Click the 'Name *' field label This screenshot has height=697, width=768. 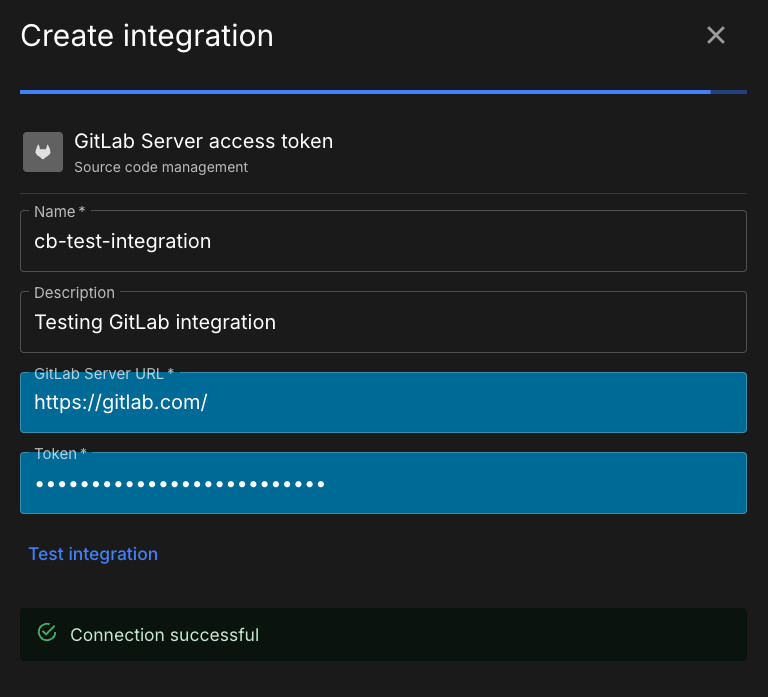[60, 212]
